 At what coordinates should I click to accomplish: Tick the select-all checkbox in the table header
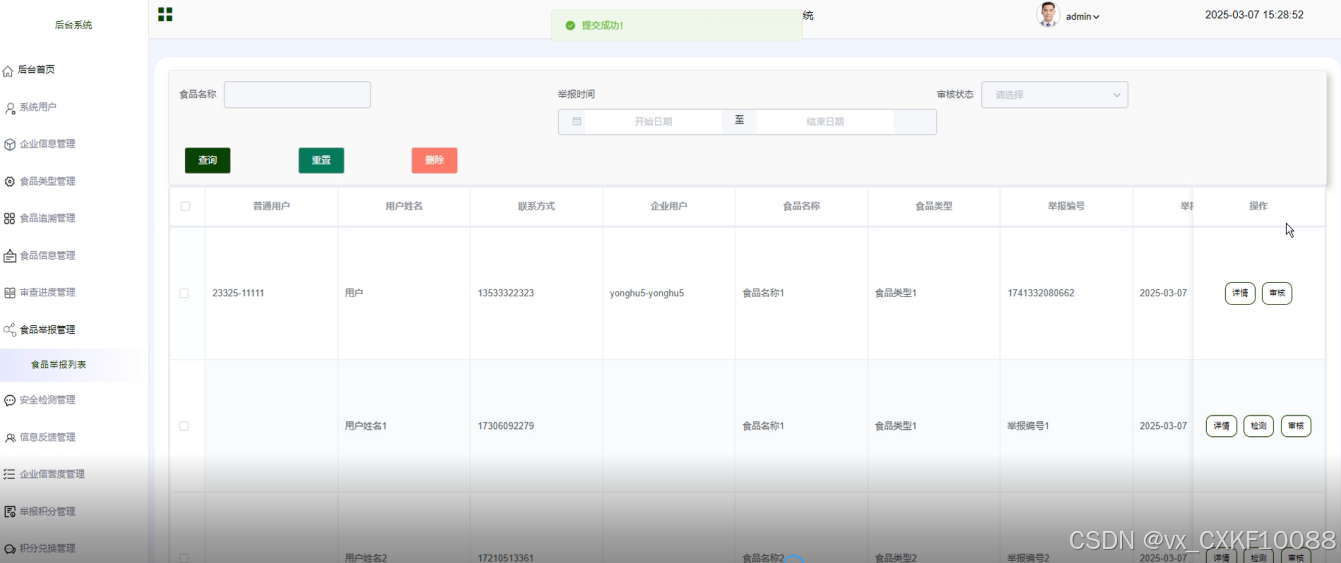click(x=185, y=206)
